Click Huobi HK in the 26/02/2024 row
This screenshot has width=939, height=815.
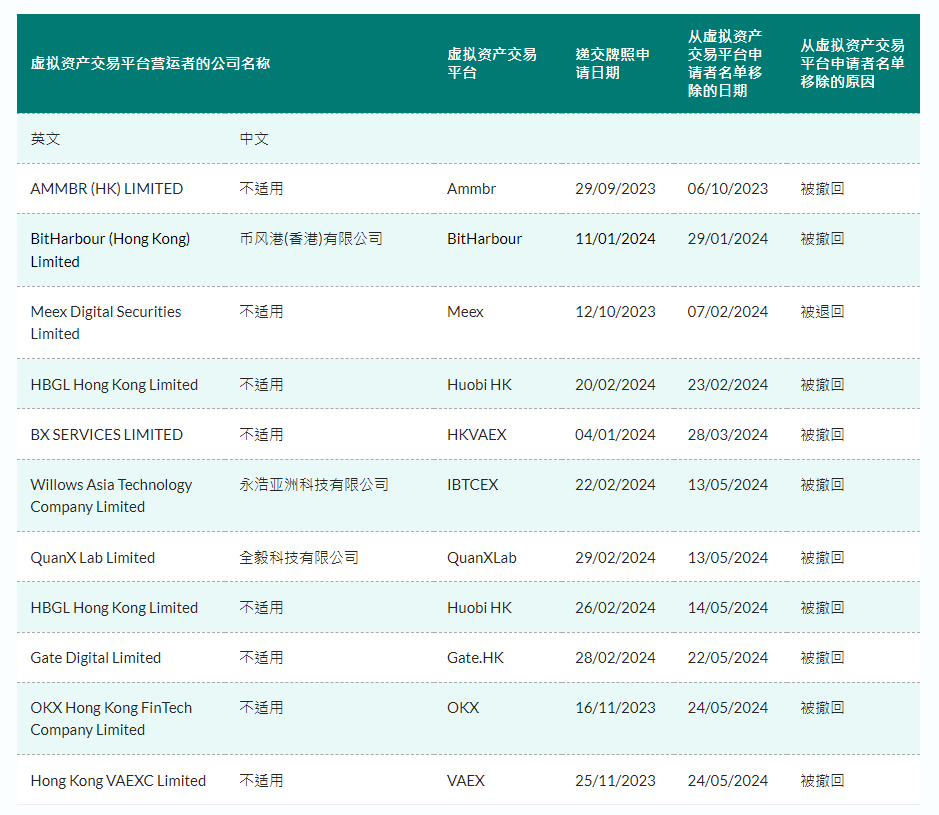click(x=479, y=608)
